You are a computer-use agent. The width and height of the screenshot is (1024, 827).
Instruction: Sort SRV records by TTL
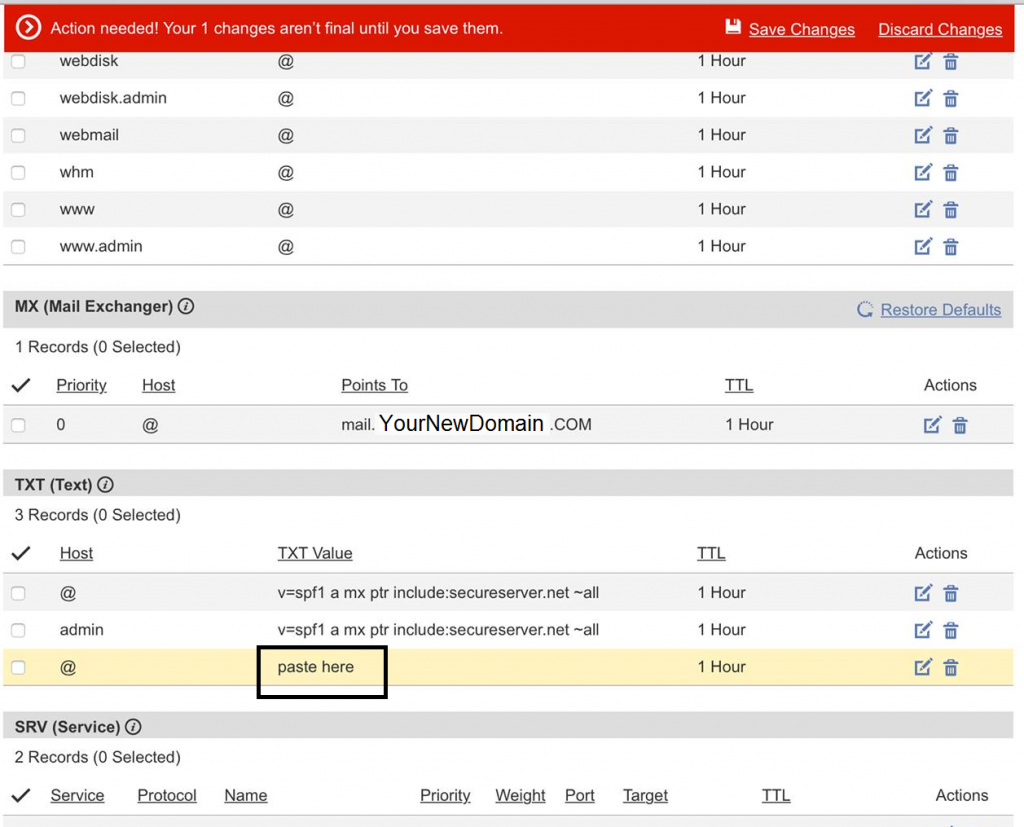click(x=776, y=796)
